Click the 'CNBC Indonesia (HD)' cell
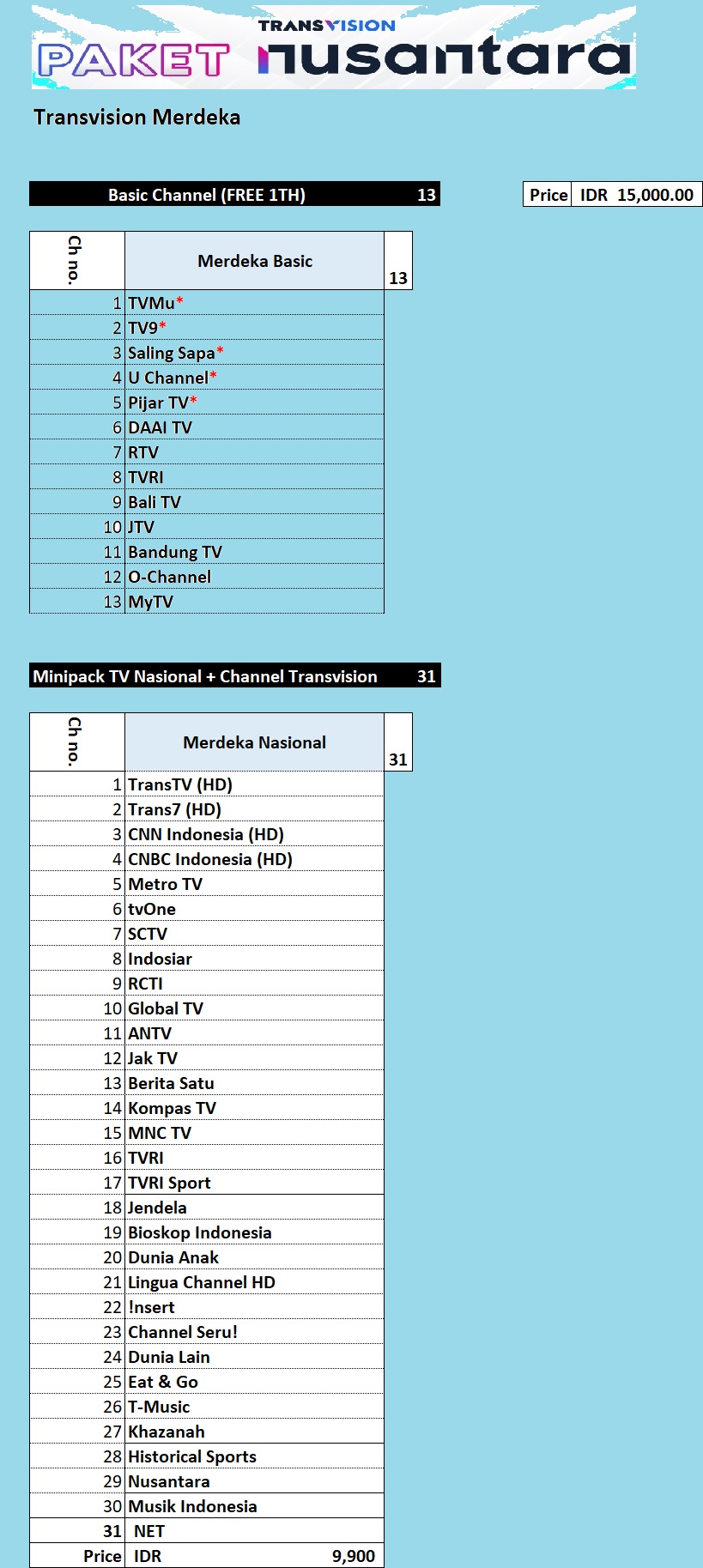The image size is (703, 1568). point(254,858)
